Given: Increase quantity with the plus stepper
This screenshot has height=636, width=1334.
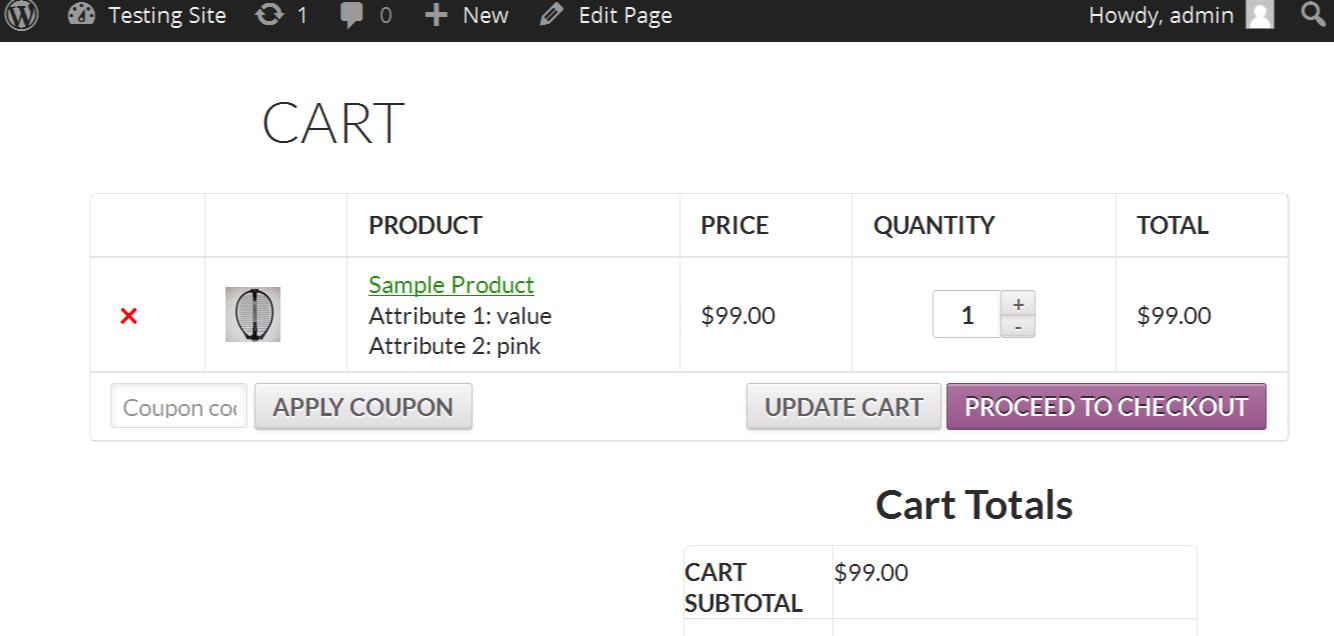Looking at the screenshot, I should 1018,304.
